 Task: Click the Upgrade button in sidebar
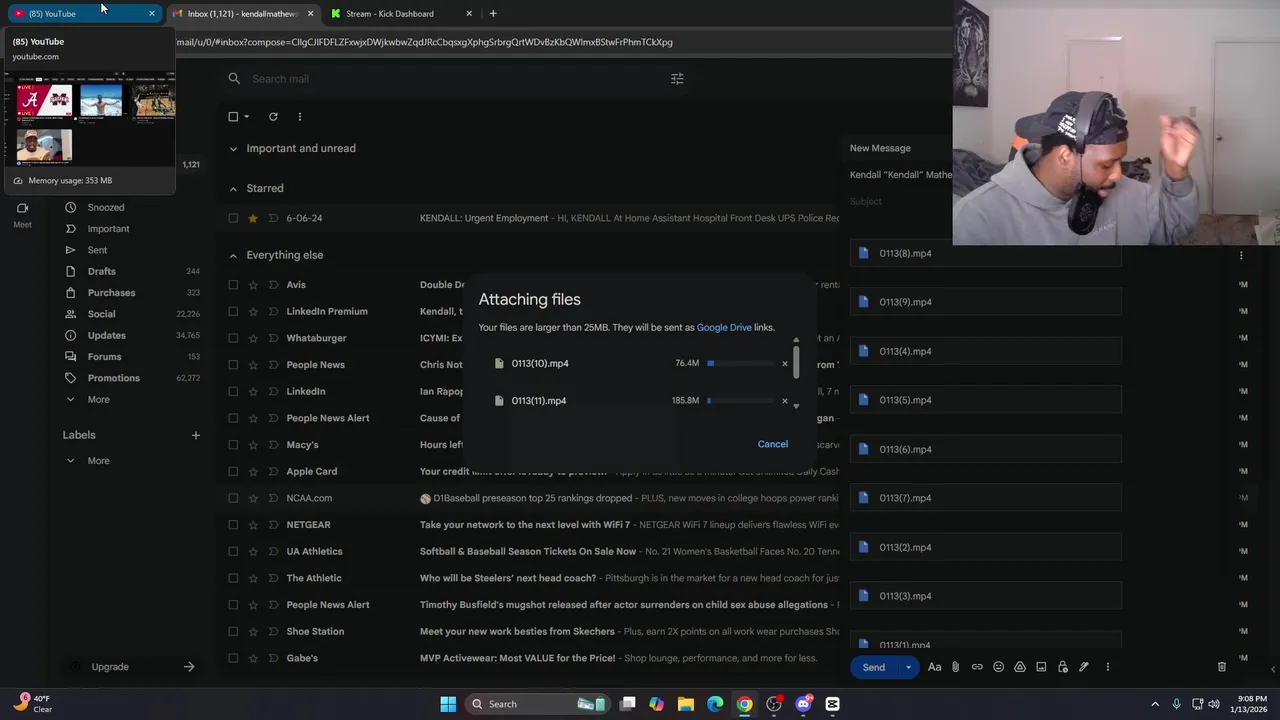pyautogui.click(x=110, y=667)
